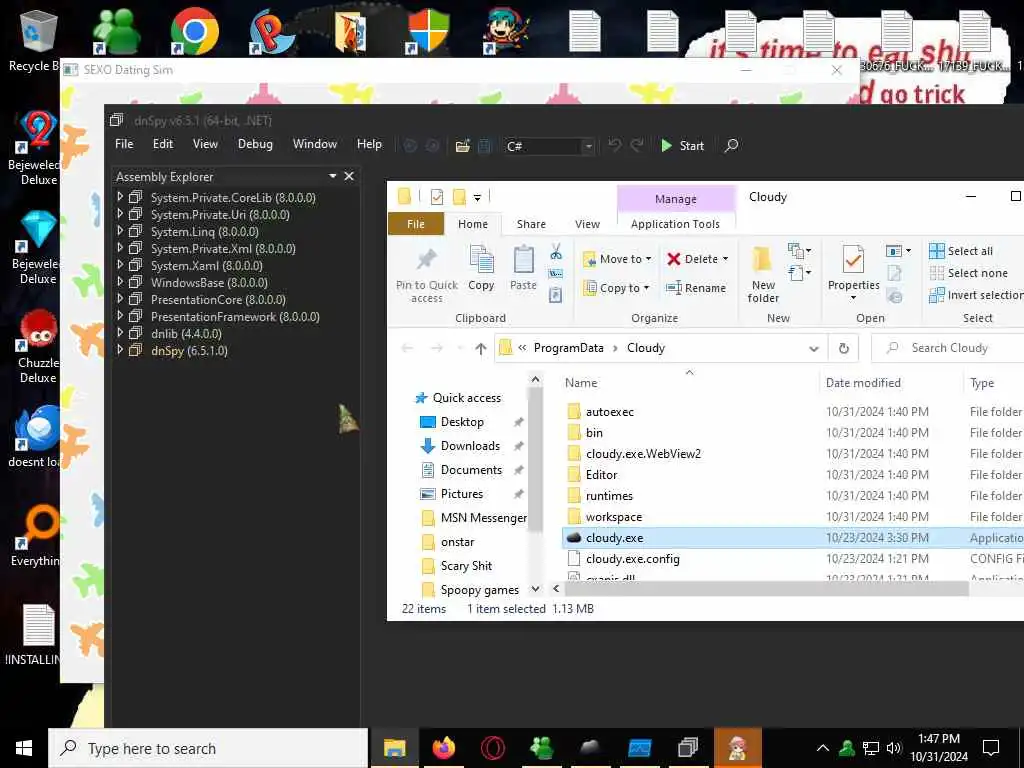The image size is (1024, 768).
Task: Expand WindowsBase assembly node
Action: click(x=120, y=281)
